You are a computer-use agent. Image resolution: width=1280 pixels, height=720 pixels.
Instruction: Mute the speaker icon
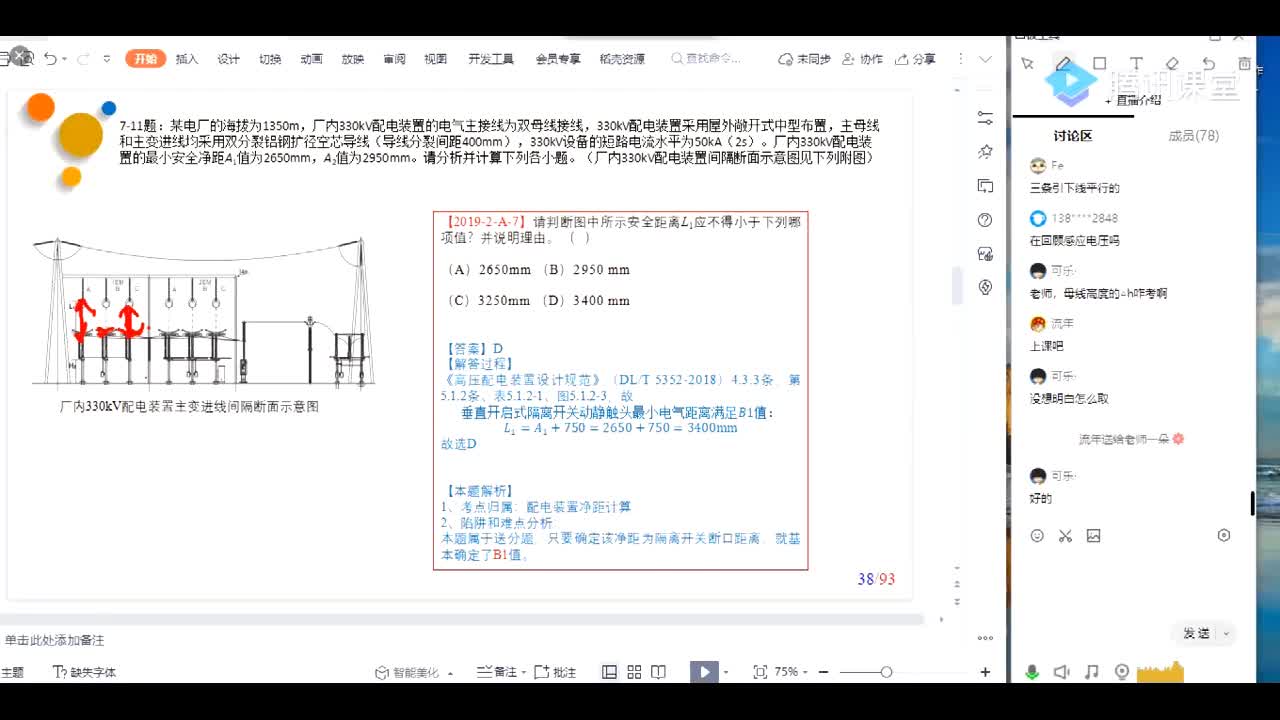[x=1061, y=672]
